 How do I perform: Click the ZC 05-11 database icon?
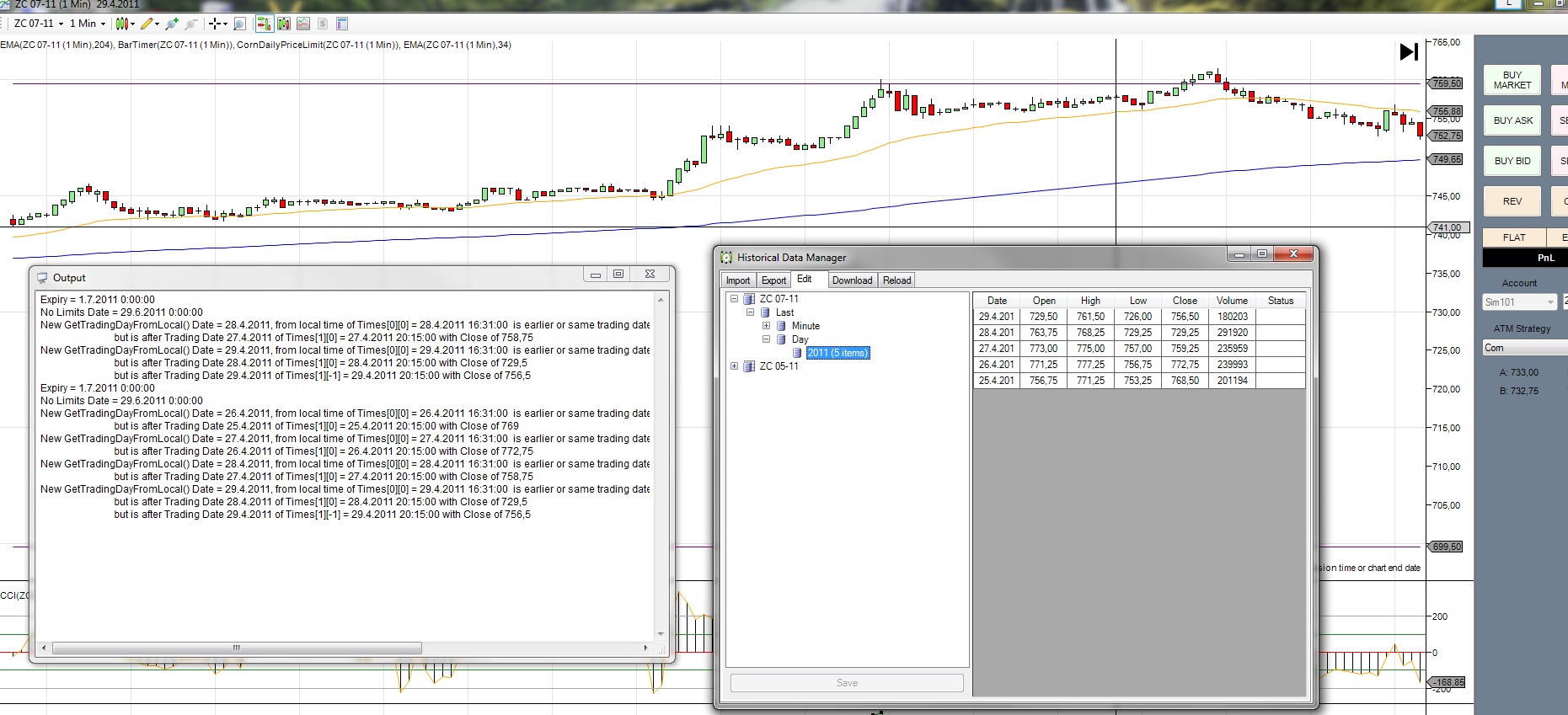tap(749, 366)
